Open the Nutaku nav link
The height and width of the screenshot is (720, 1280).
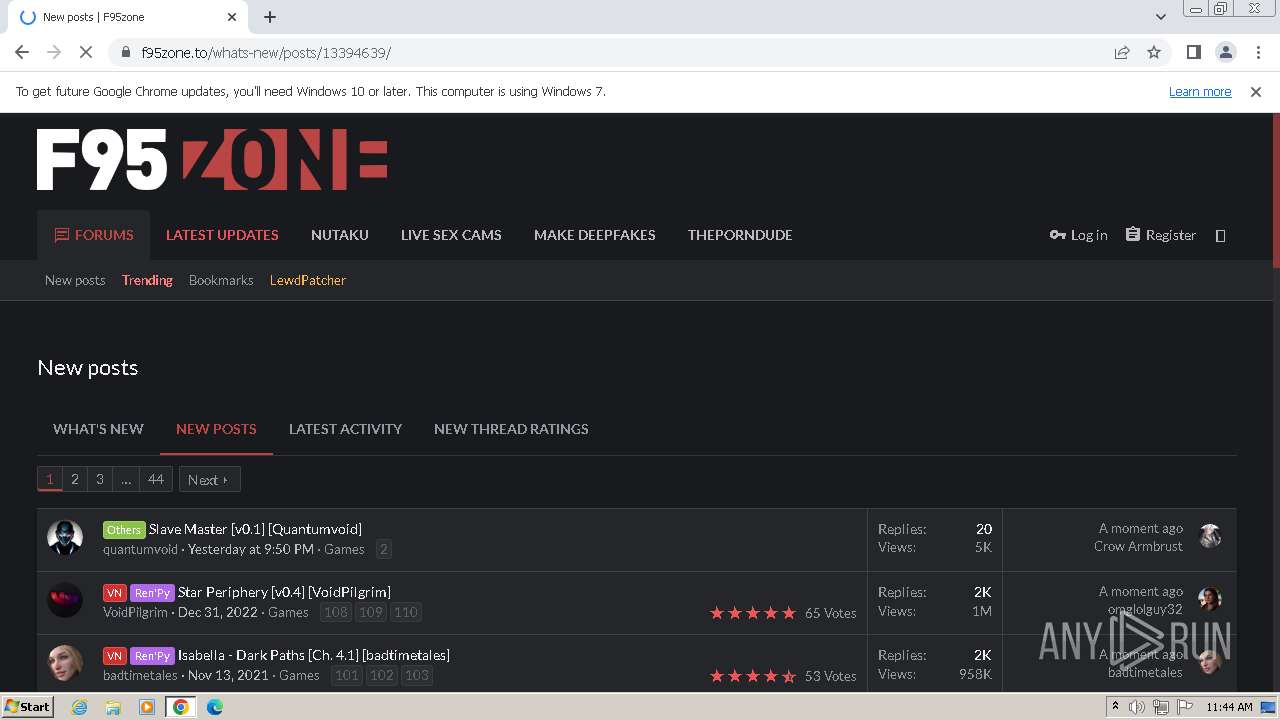click(x=340, y=235)
